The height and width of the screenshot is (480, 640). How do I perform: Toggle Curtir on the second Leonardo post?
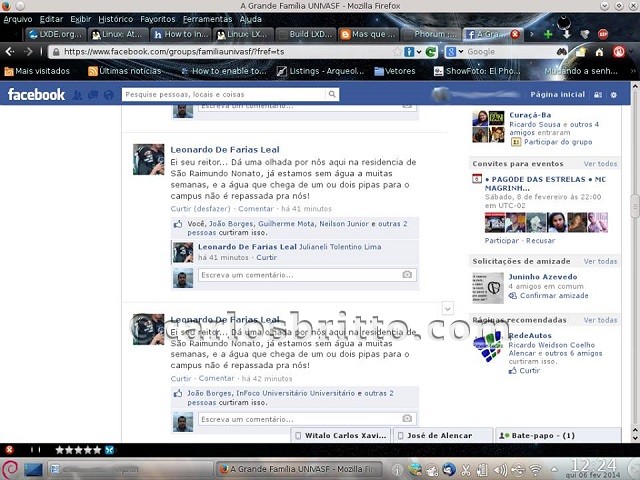tap(180, 379)
